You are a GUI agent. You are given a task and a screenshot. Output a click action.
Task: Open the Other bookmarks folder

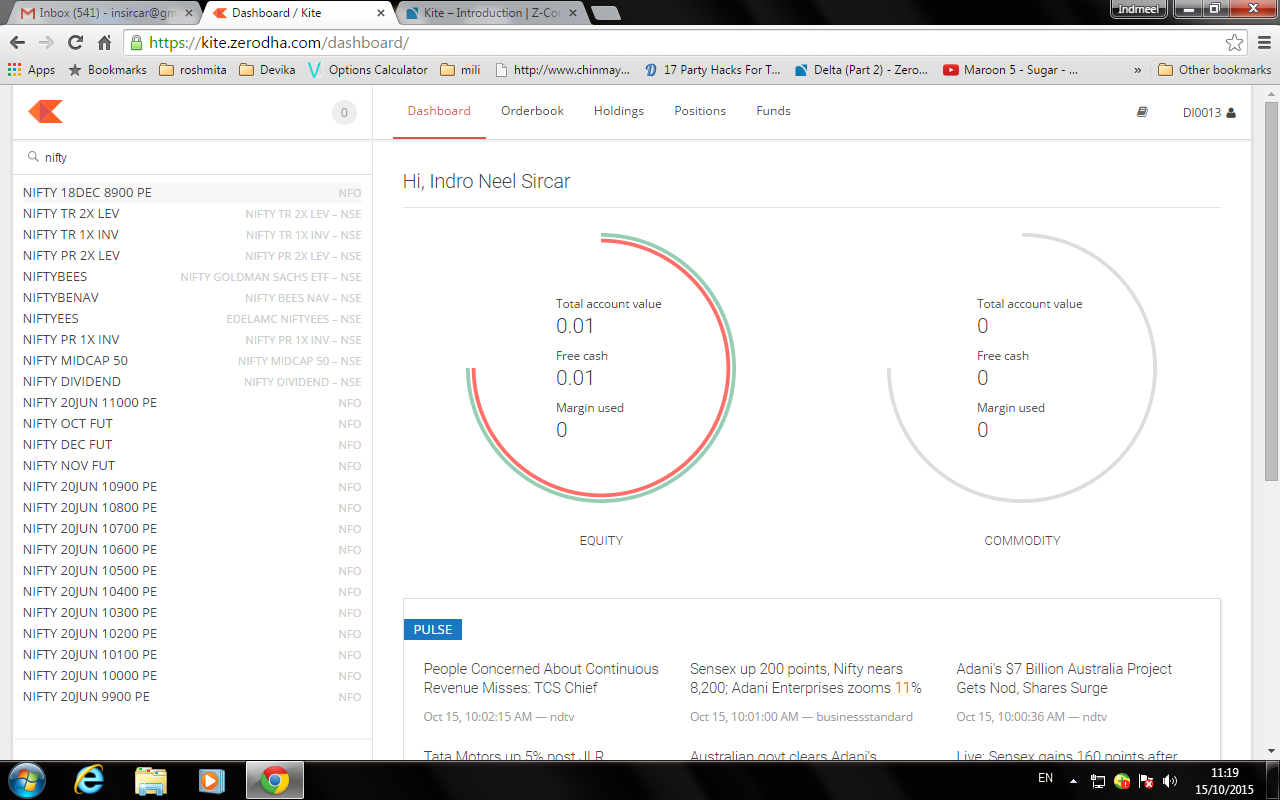pos(1214,70)
